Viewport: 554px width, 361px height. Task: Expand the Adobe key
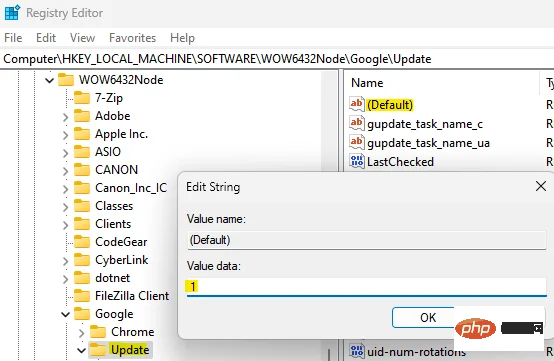[65, 117]
